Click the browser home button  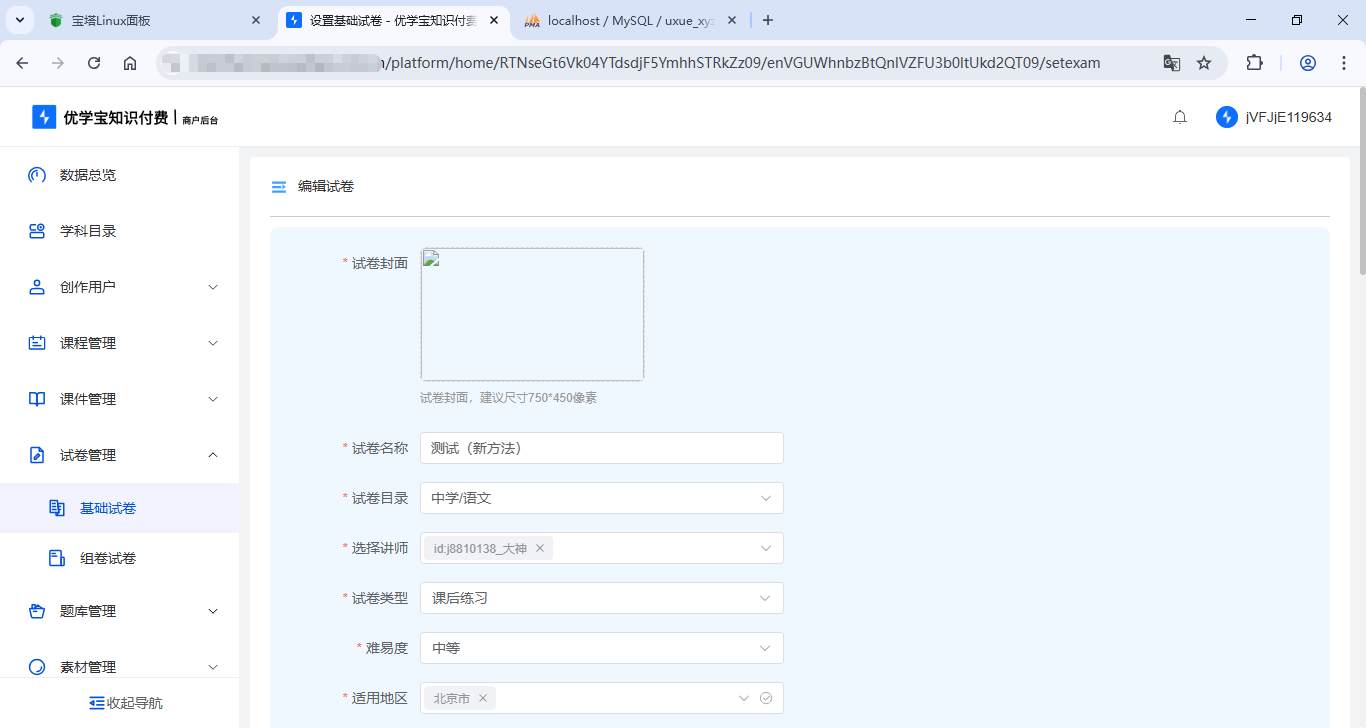coord(130,63)
